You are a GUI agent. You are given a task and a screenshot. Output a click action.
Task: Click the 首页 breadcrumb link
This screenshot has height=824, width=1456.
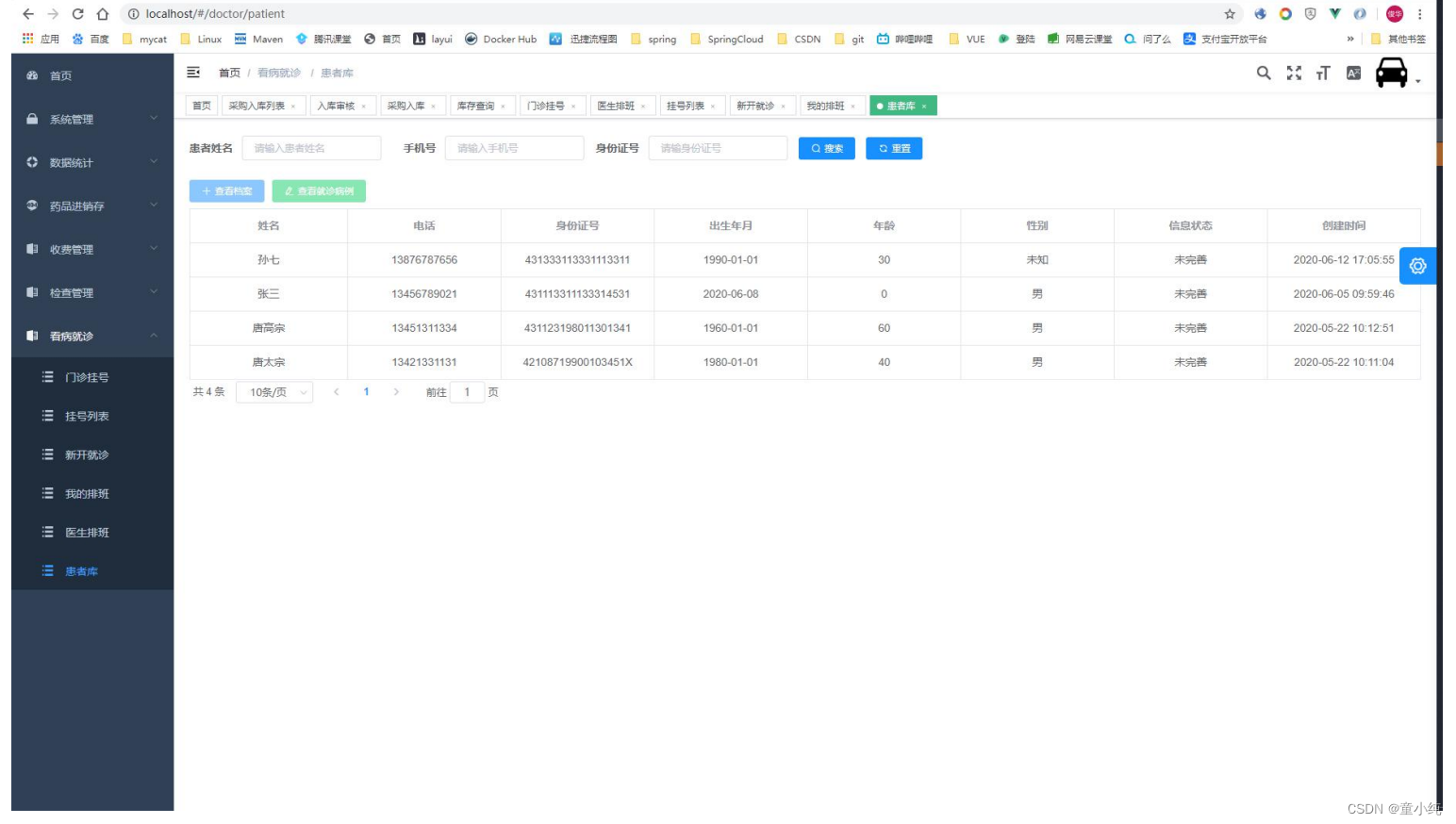click(x=229, y=73)
